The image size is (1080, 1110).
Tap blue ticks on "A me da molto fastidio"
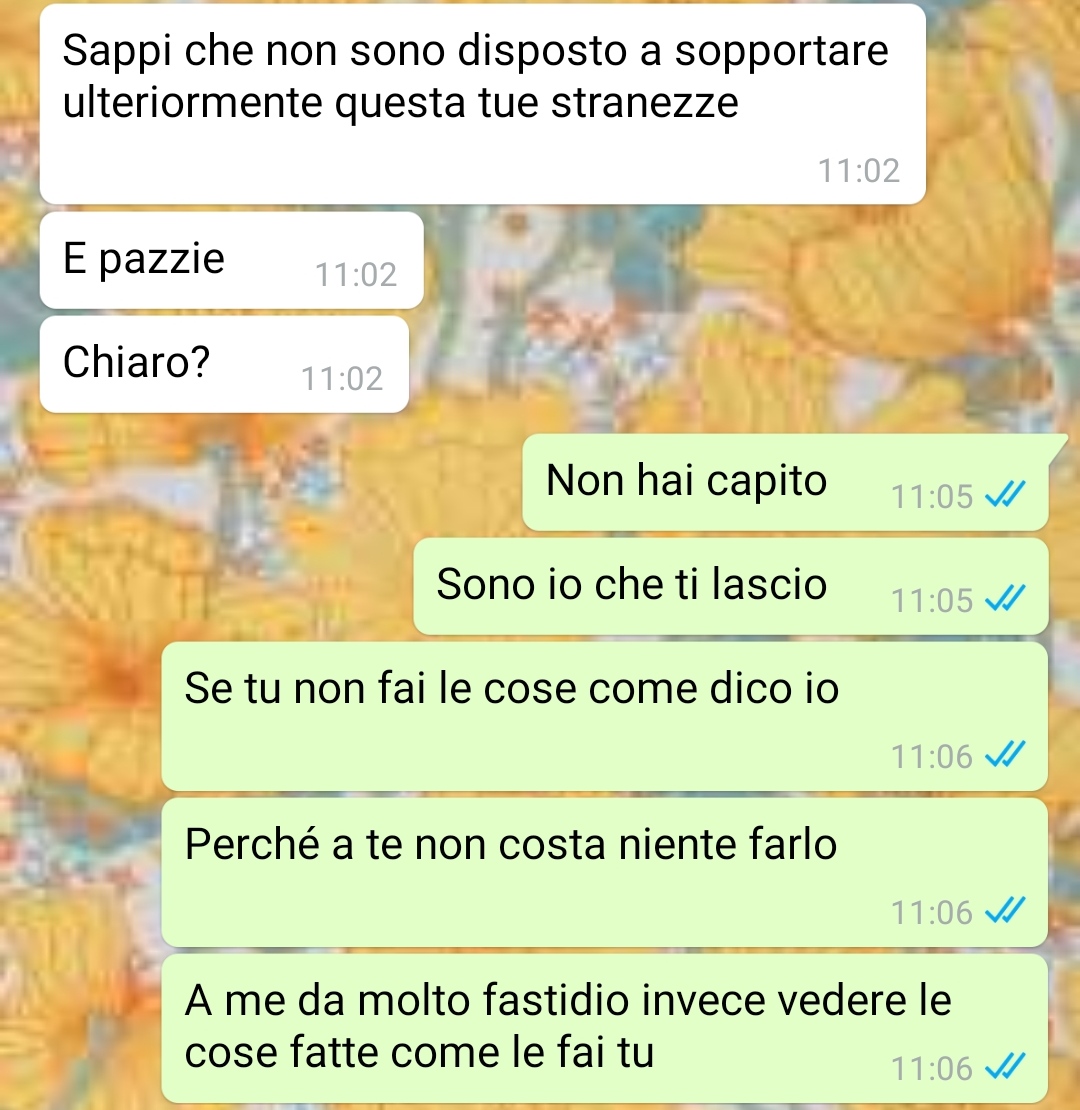click(x=1005, y=1067)
